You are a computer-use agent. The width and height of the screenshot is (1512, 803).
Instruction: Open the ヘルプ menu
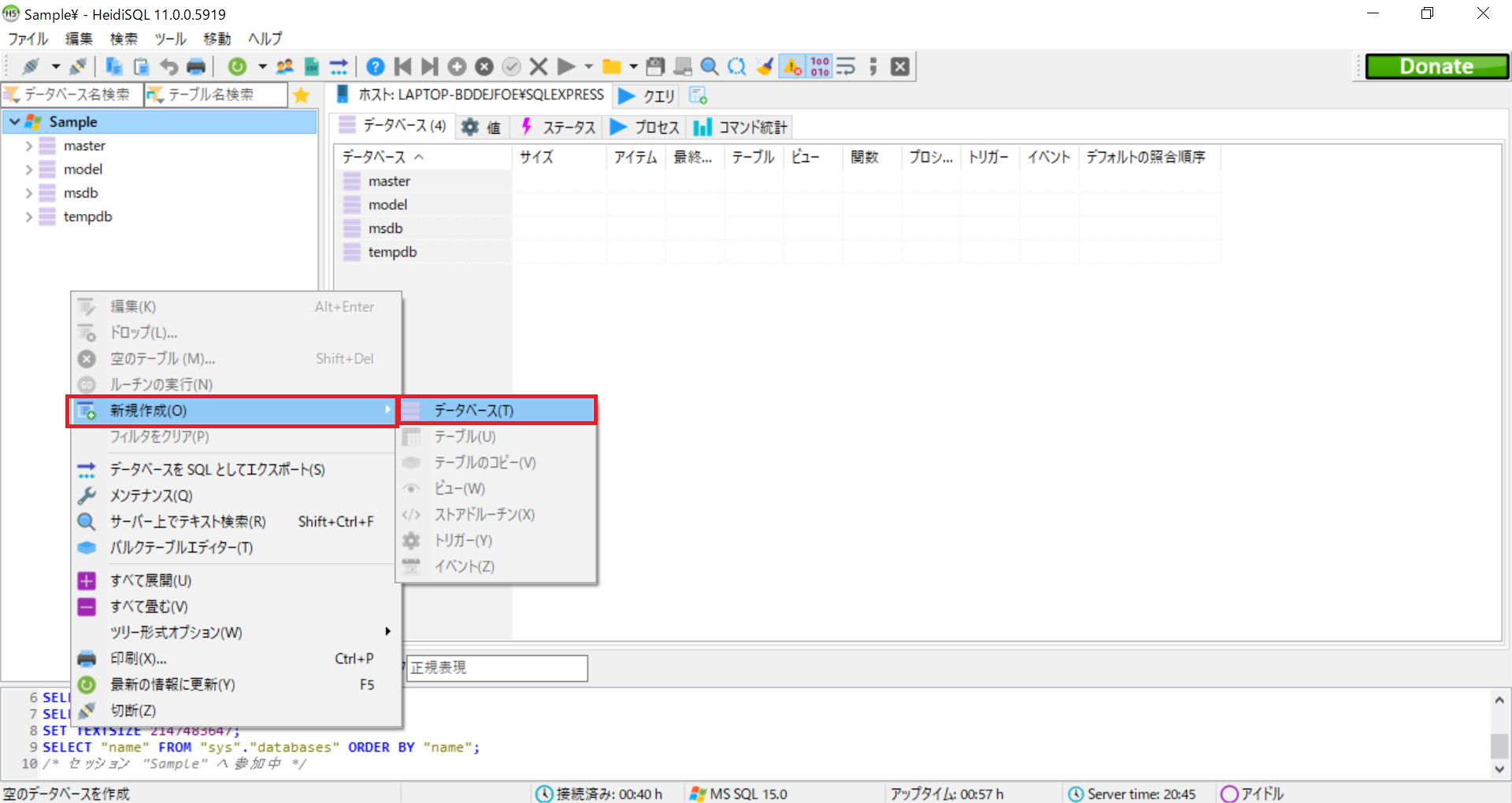pyautogui.click(x=265, y=39)
